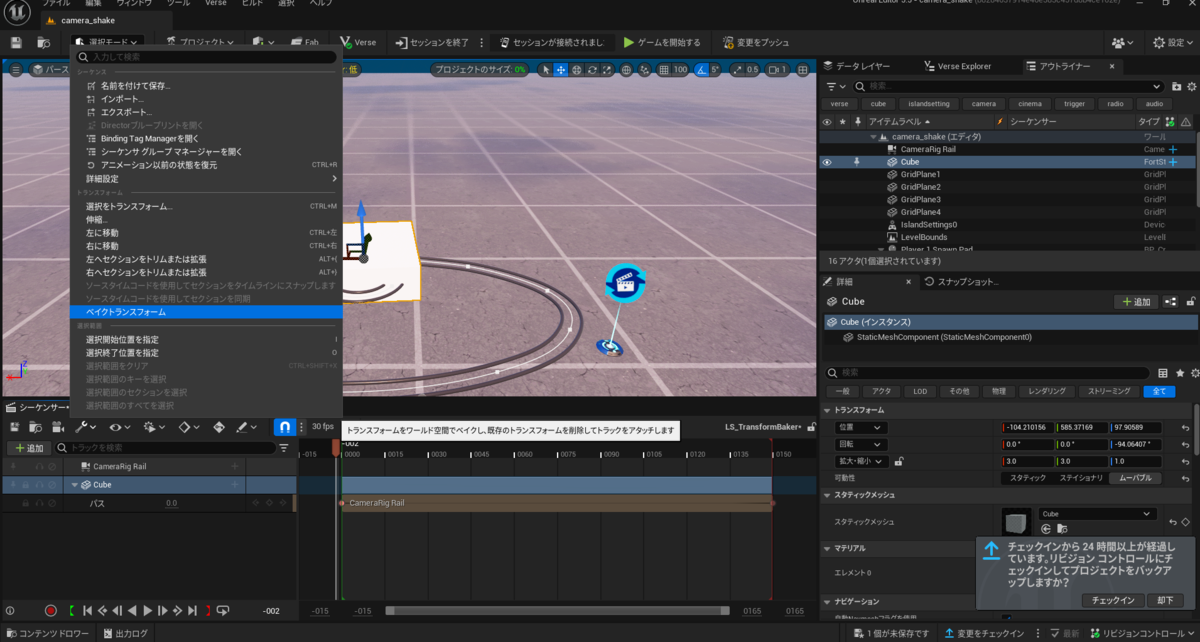Set mobility to スタティック
This screenshot has height=642, width=1200.
coord(1028,478)
